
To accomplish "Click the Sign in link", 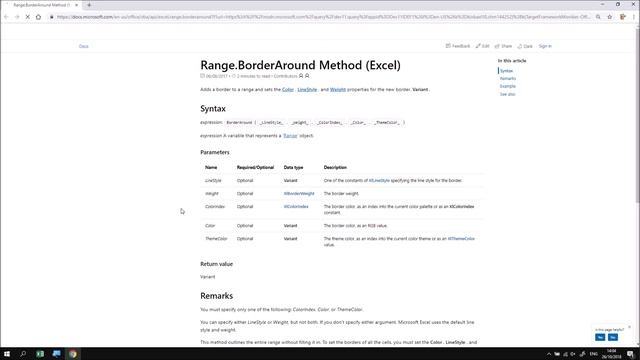I will click(545, 46).
